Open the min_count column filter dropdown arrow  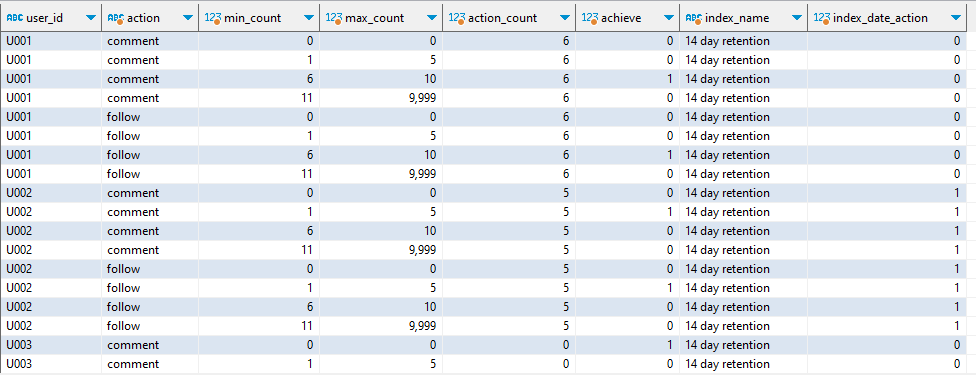(x=309, y=19)
